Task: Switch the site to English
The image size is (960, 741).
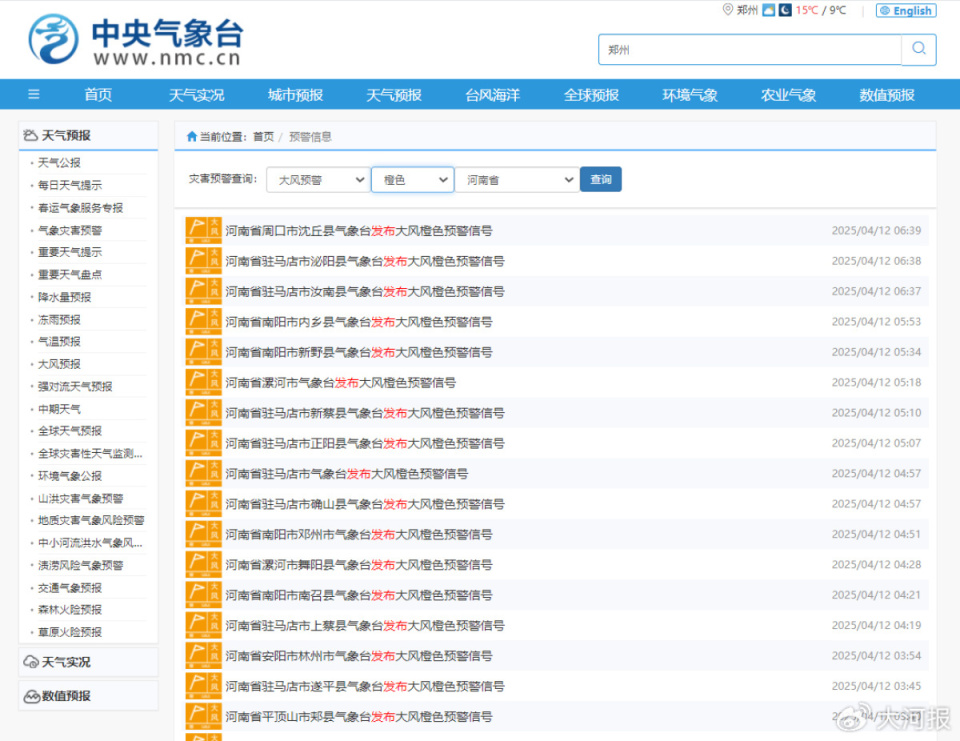Action: coord(906,10)
